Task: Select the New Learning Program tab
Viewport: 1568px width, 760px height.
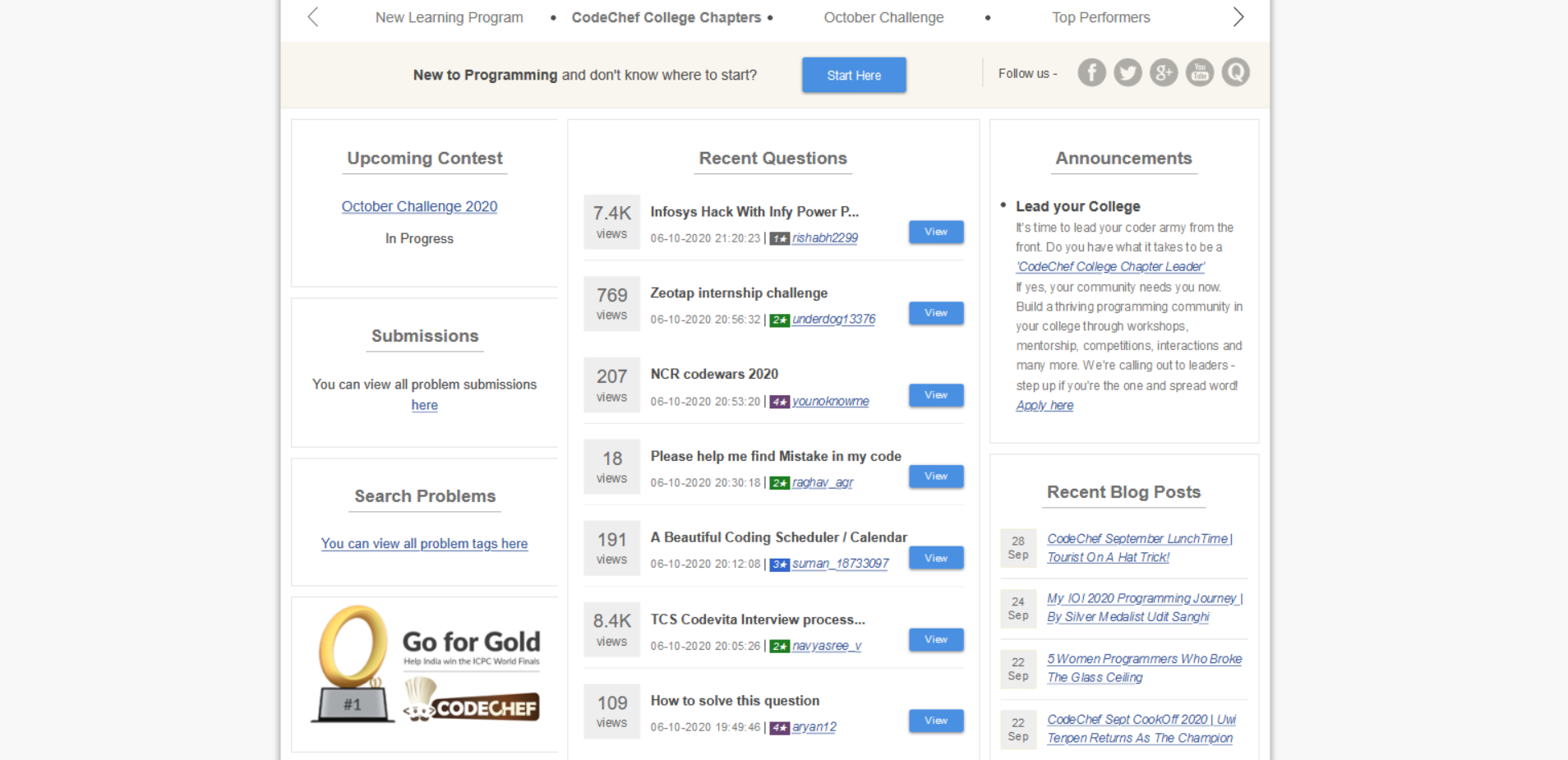Action: (449, 17)
